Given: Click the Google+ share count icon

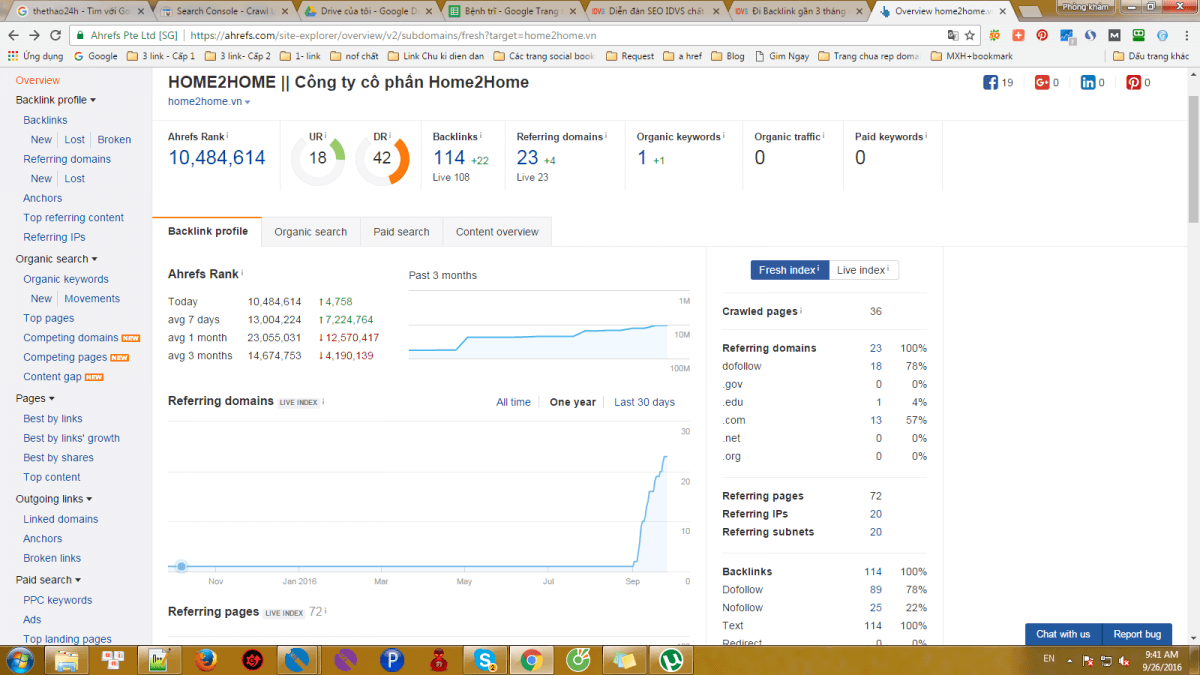Looking at the screenshot, I should pos(1041,83).
